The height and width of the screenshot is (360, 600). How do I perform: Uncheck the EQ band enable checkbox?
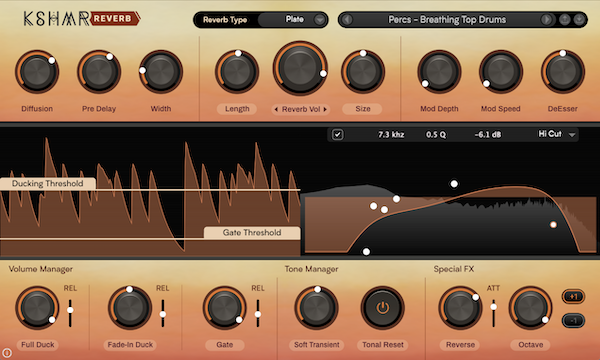pos(338,135)
